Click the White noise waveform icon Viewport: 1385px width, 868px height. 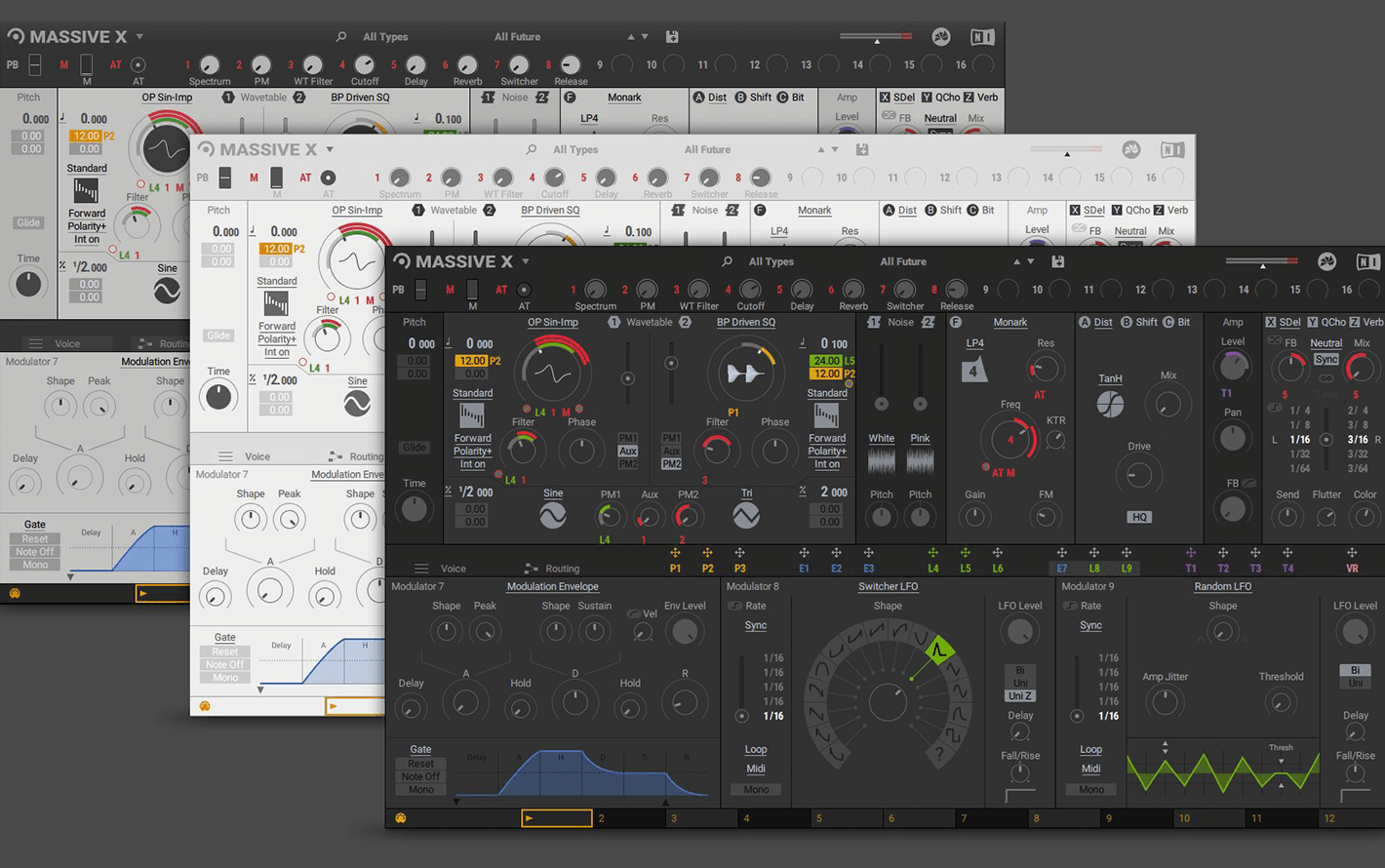(x=881, y=460)
